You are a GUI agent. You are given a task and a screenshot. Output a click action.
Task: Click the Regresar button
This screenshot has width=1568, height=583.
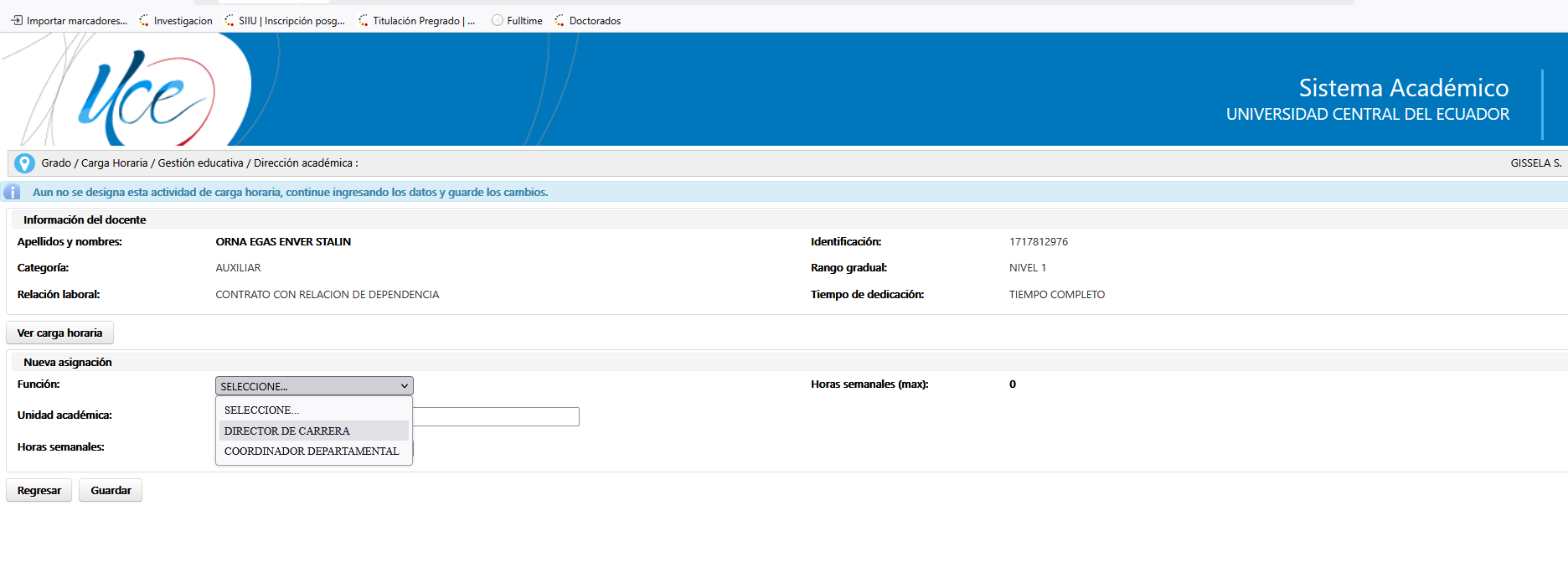39,490
